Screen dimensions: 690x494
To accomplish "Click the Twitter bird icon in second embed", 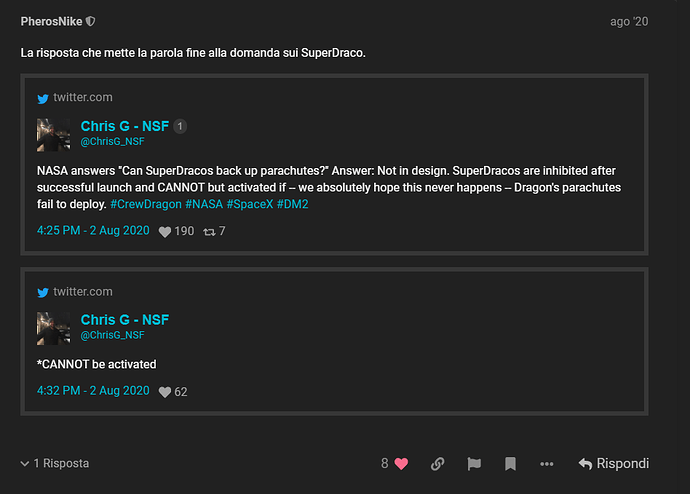I will tap(43, 292).
